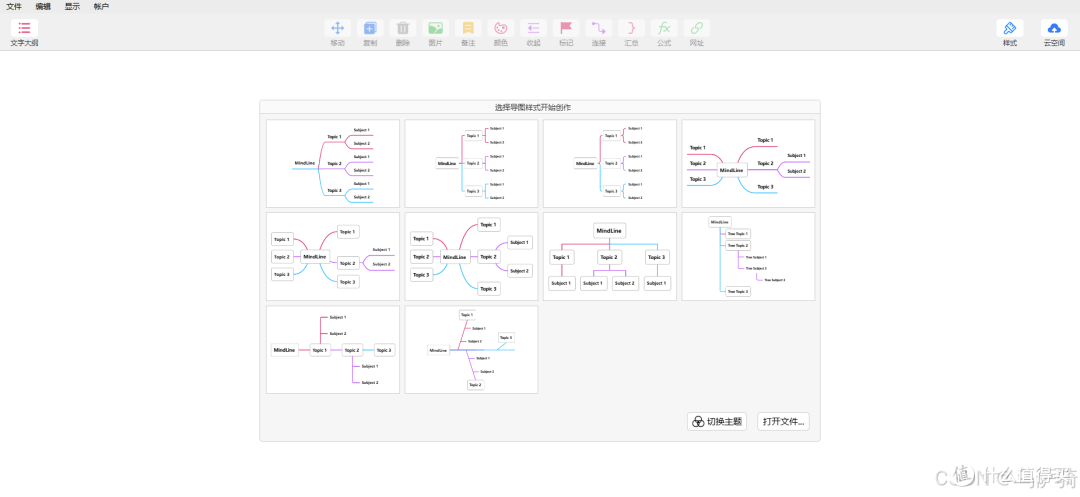Click the 复制 copy icon
Image resolution: width=1080 pixels, height=497 pixels.
(370, 28)
